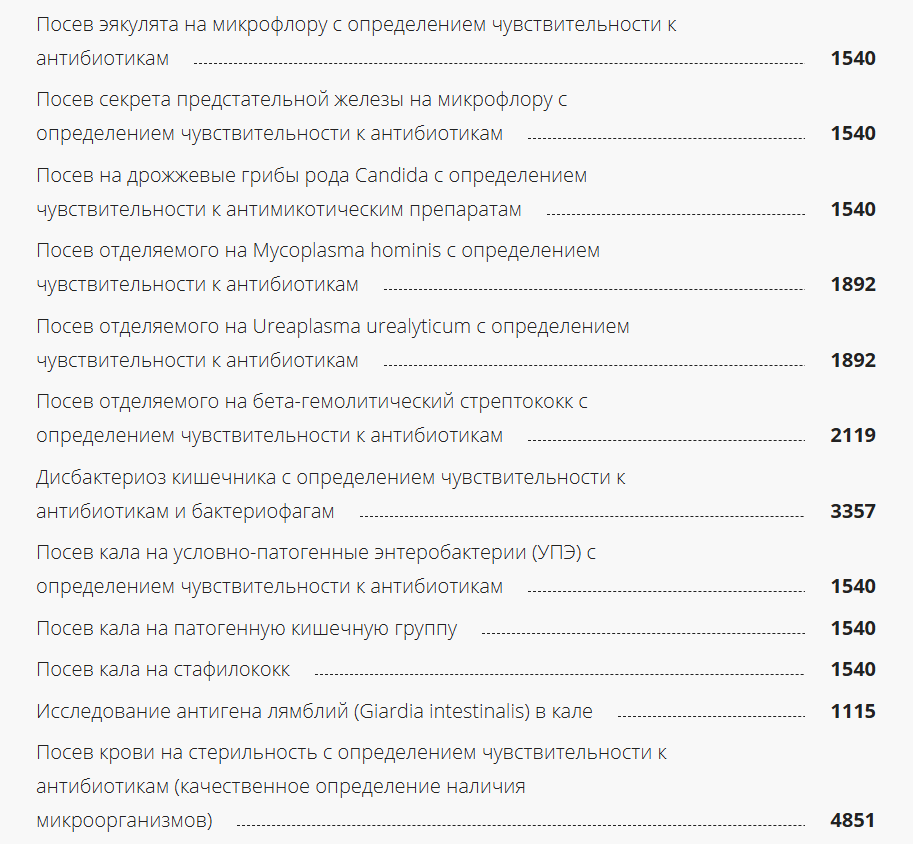Screen dimensions: 913x844
Task: Click the 1540 price for ejaculate culture
Action: point(853,59)
